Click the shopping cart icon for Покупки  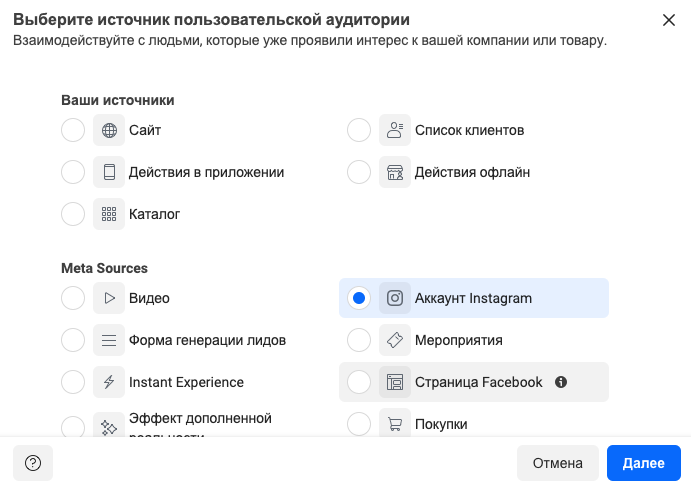click(395, 424)
